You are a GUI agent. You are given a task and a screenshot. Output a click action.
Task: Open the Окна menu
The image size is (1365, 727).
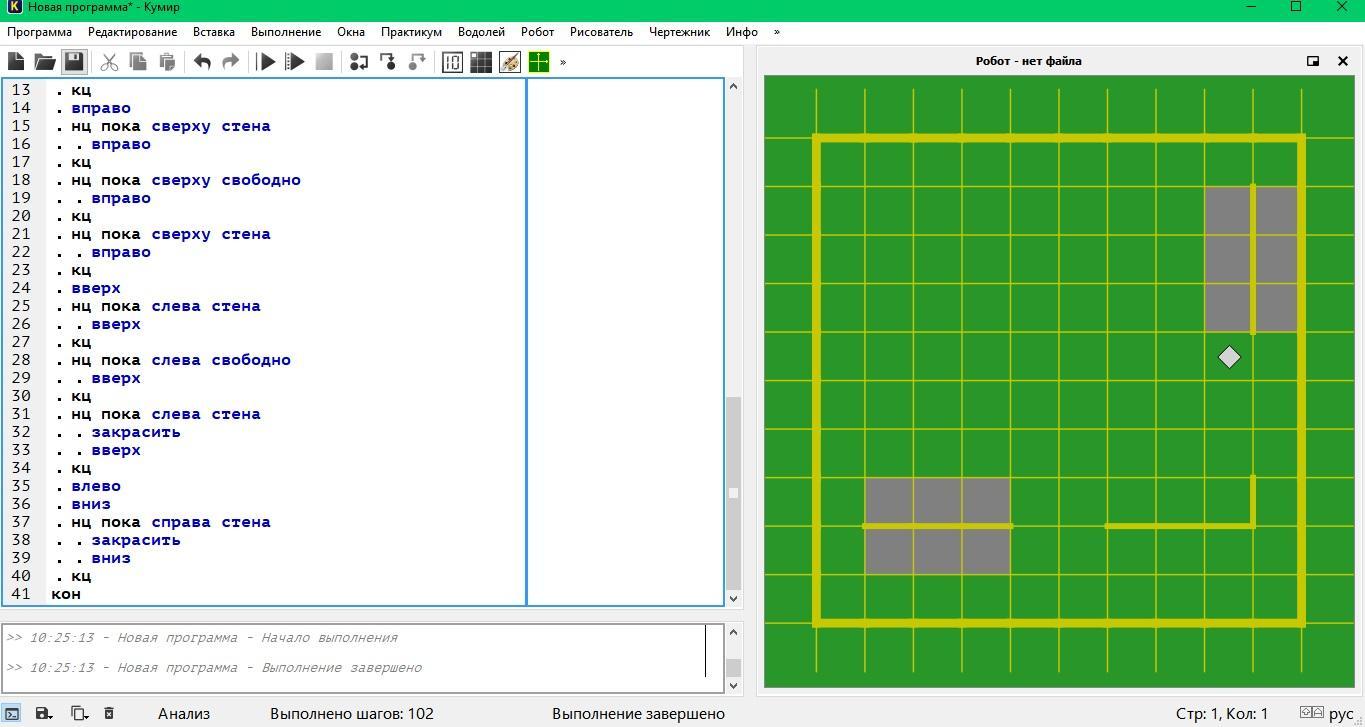click(351, 32)
